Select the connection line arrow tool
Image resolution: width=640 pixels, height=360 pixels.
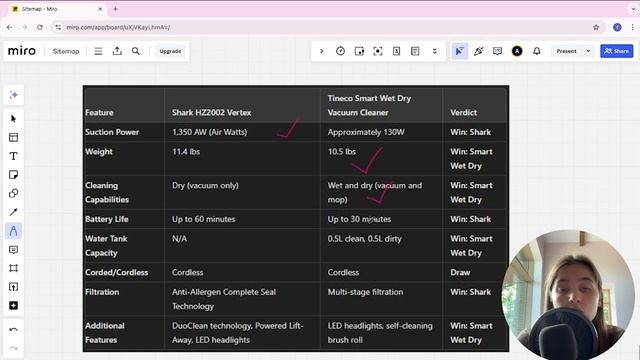13,212
